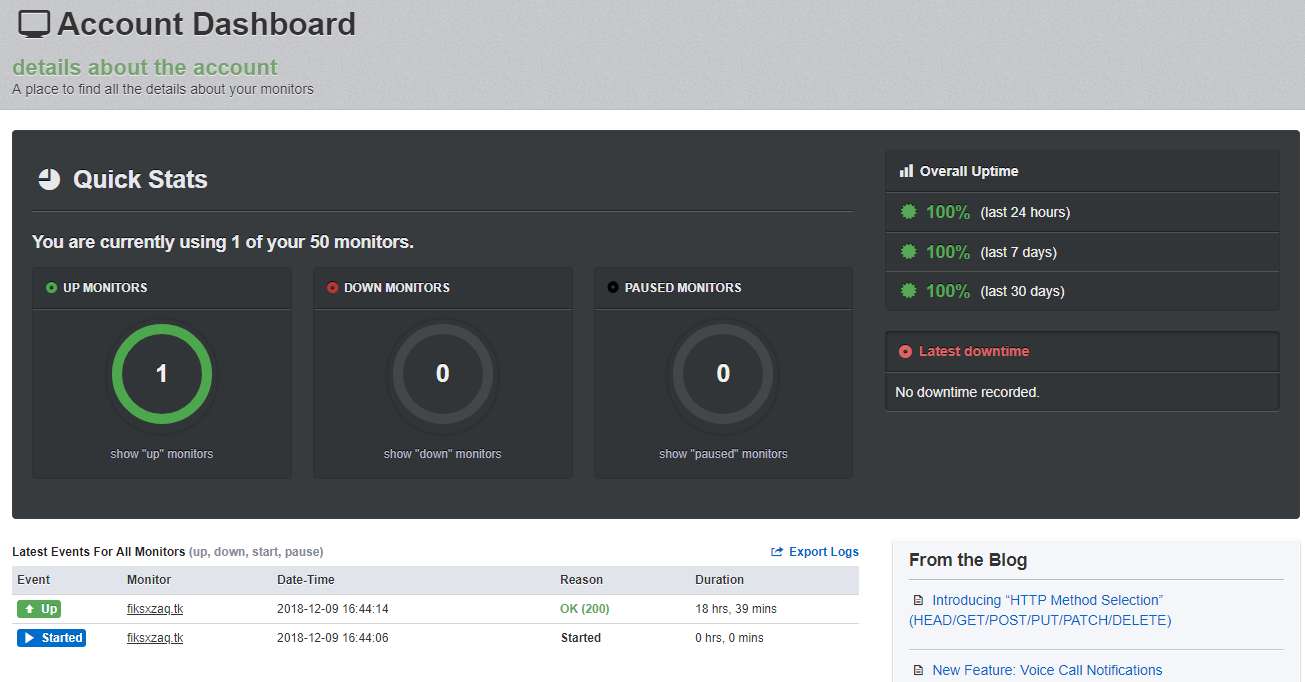Click the green badge for last 30 days
The height and width of the screenshot is (682, 1305).
tap(908, 291)
